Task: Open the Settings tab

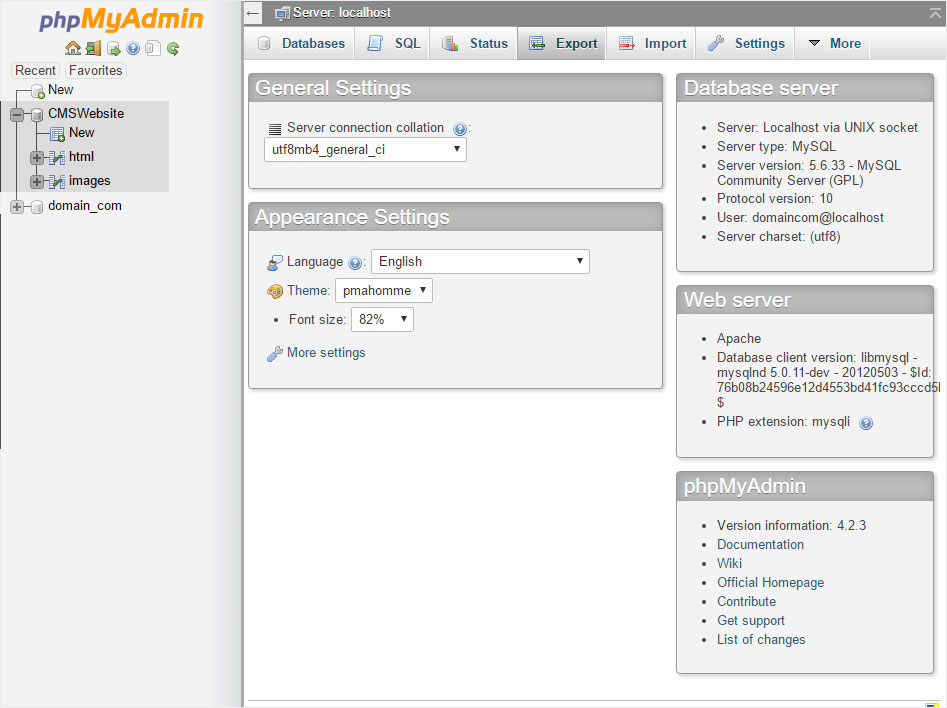Action: pos(746,43)
